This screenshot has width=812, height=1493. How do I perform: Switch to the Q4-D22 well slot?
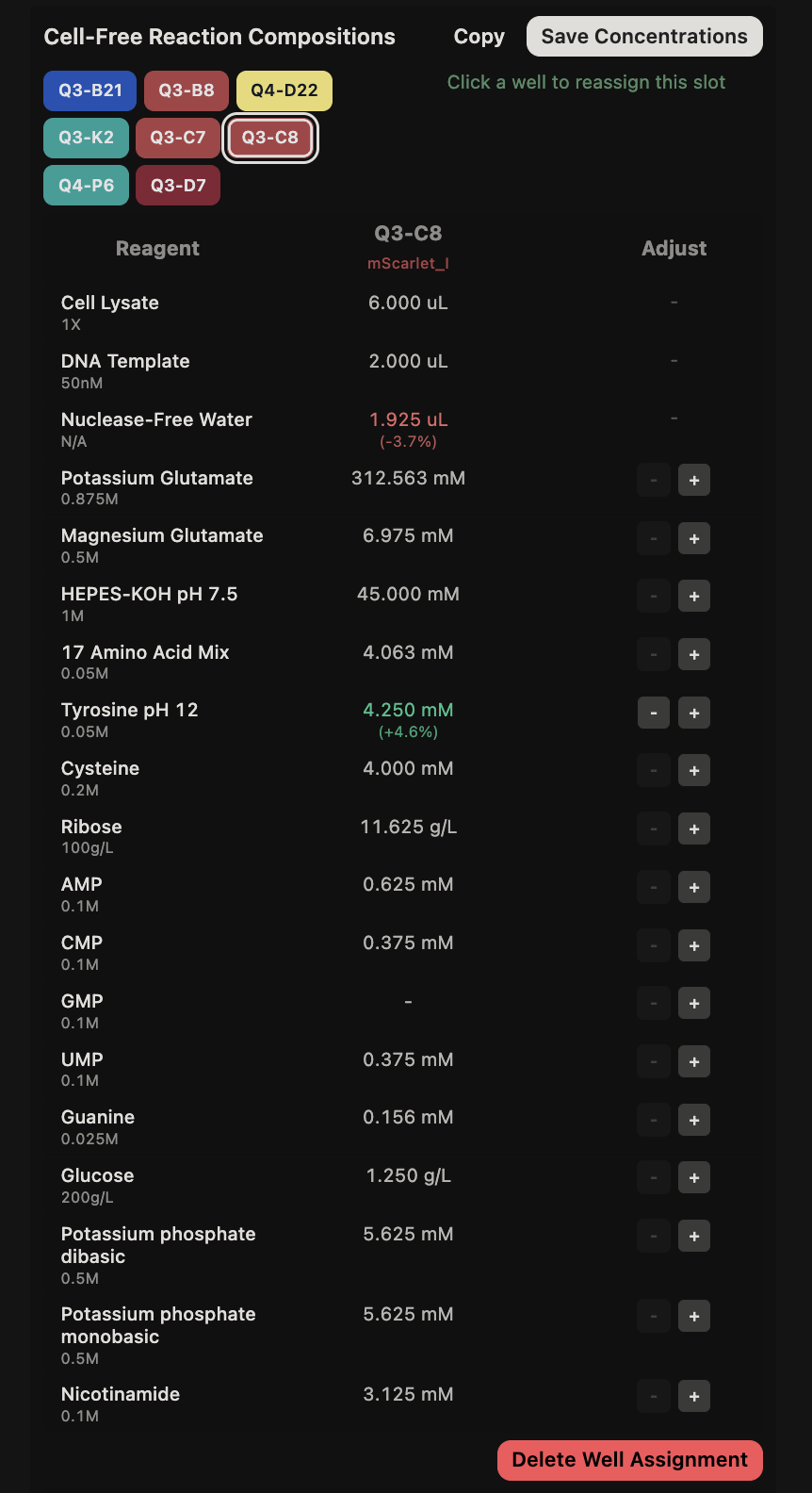(284, 90)
